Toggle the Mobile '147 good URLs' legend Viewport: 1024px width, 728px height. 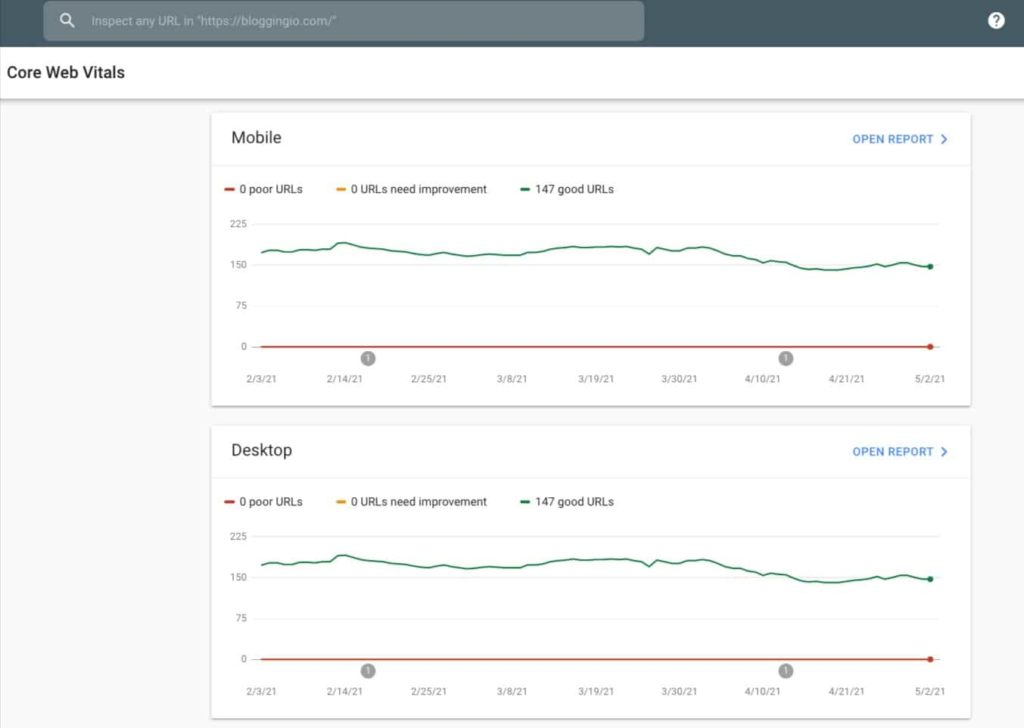click(567, 189)
